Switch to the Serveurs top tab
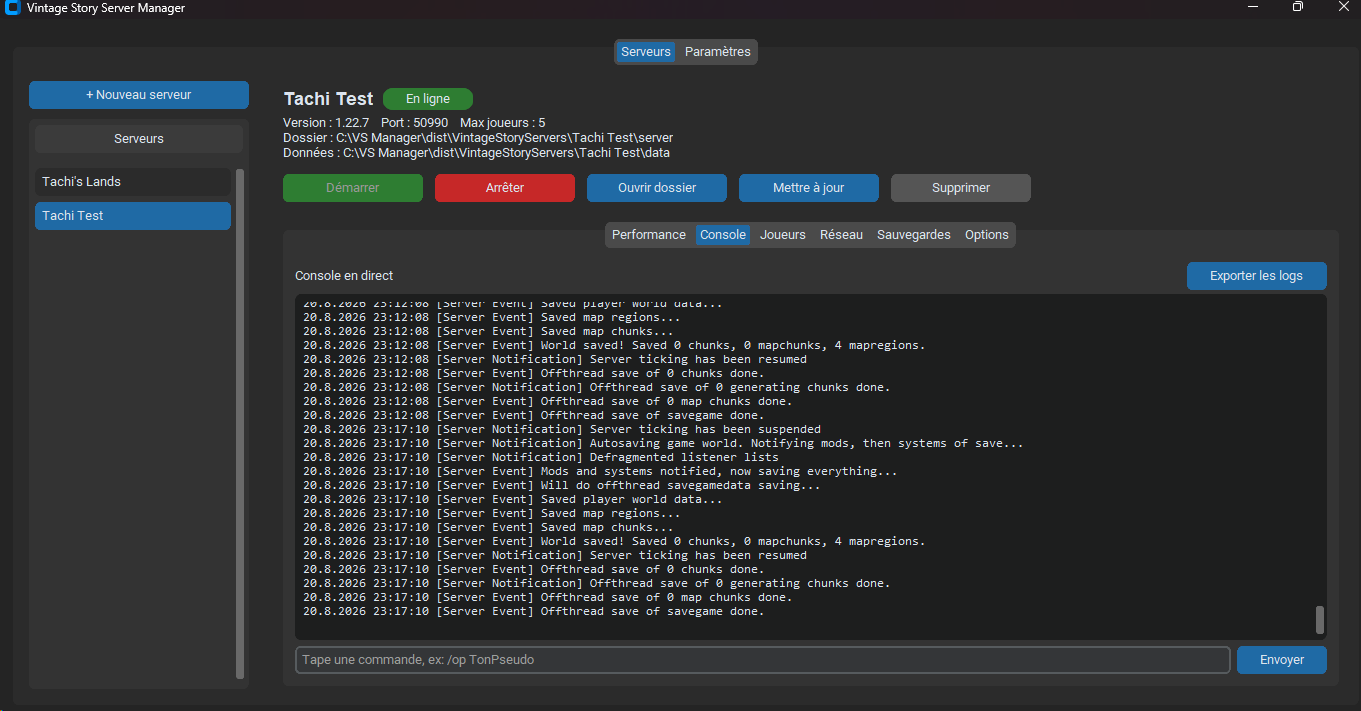Image resolution: width=1361 pixels, height=711 pixels. [646, 52]
